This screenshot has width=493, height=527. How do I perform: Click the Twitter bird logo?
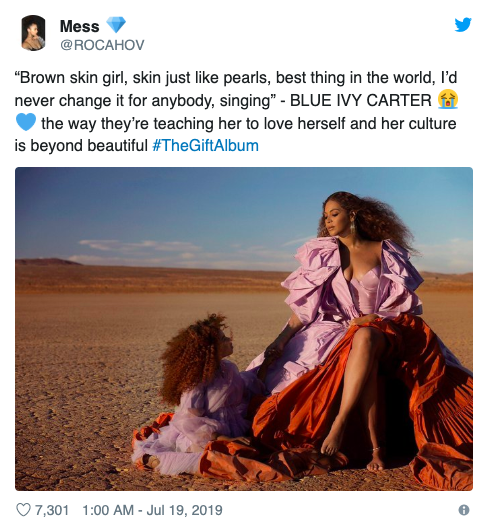[463, 25]
